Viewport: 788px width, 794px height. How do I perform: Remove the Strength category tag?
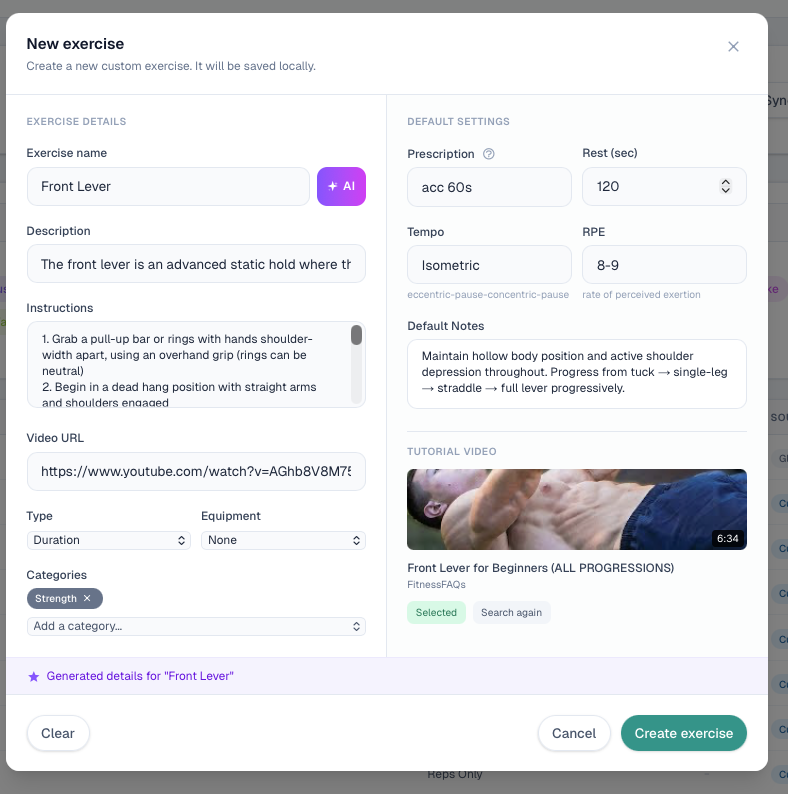pos(87,598)
